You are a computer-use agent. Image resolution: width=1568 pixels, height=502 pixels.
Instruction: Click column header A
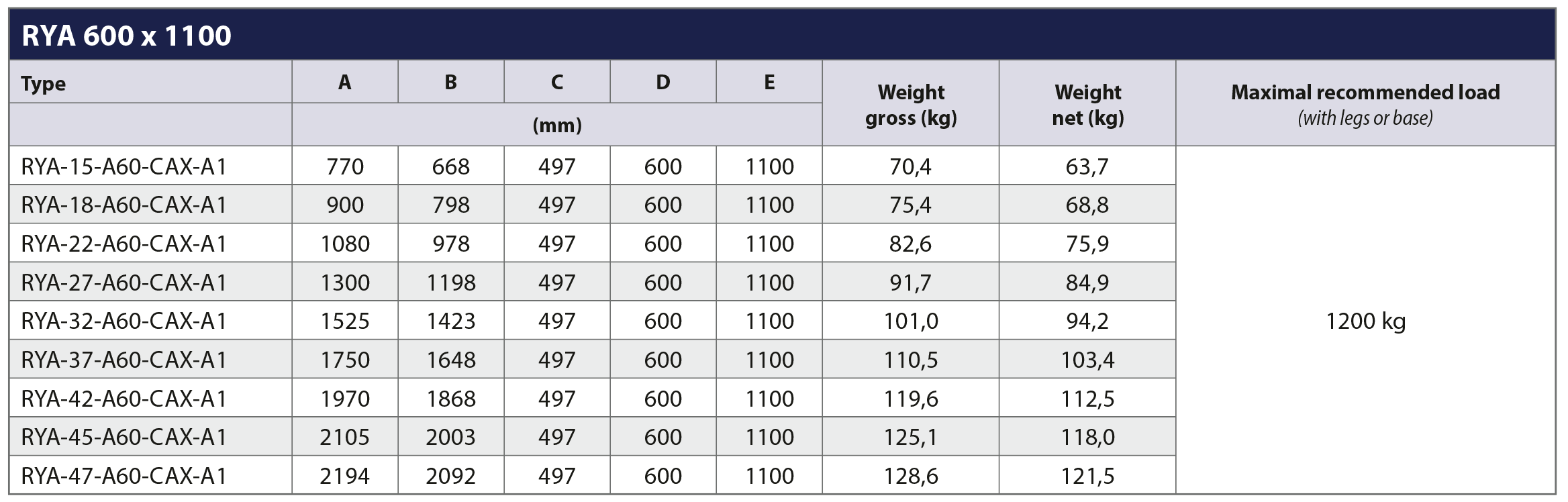pyautogui.click(x=344, y=82)
